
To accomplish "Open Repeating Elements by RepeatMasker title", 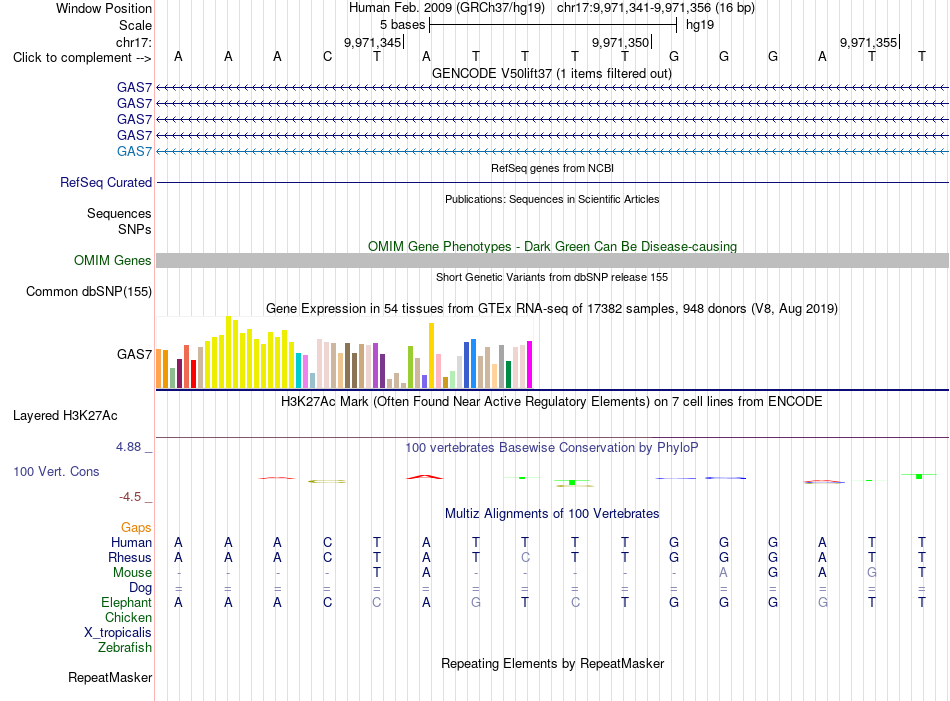I will coord(553,663).
